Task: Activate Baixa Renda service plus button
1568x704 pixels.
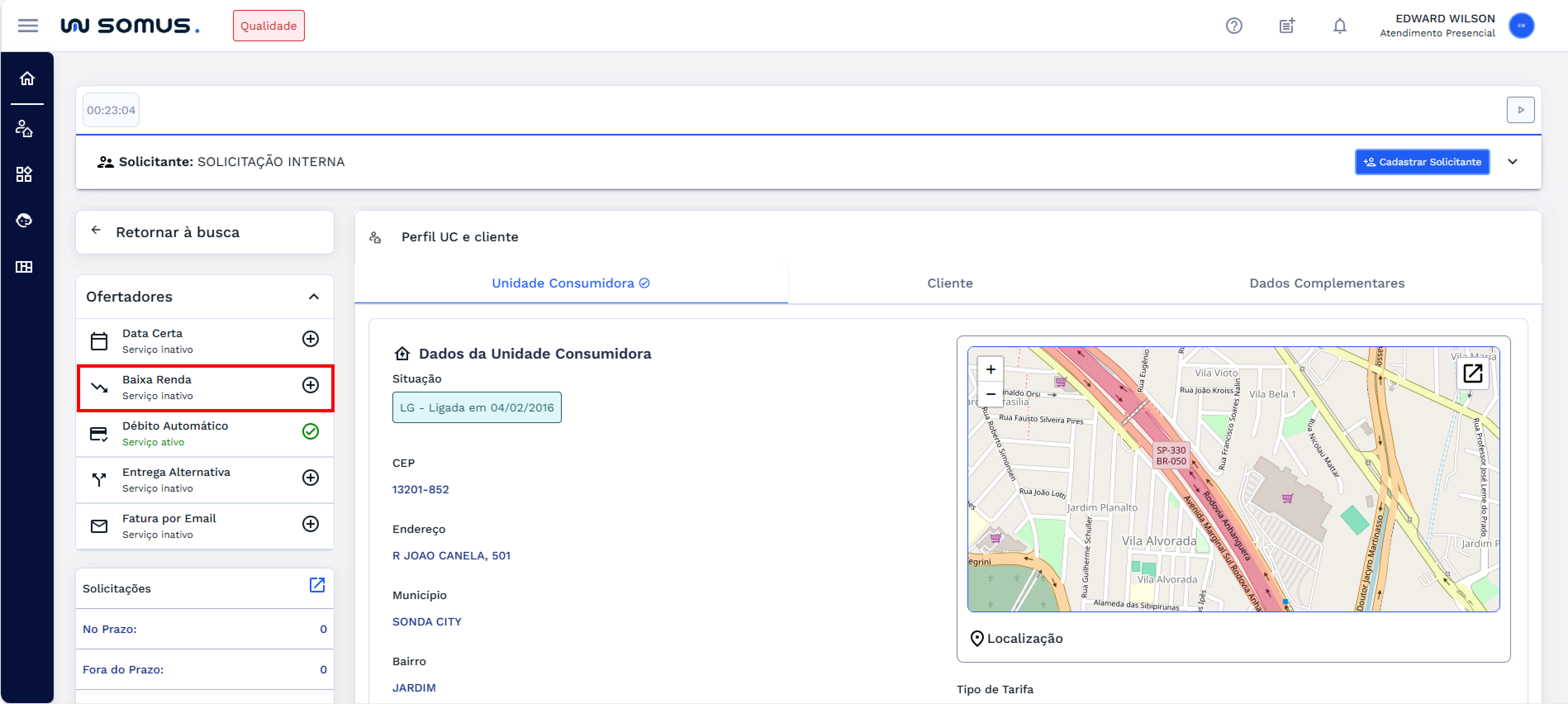Action: (311, 385)
